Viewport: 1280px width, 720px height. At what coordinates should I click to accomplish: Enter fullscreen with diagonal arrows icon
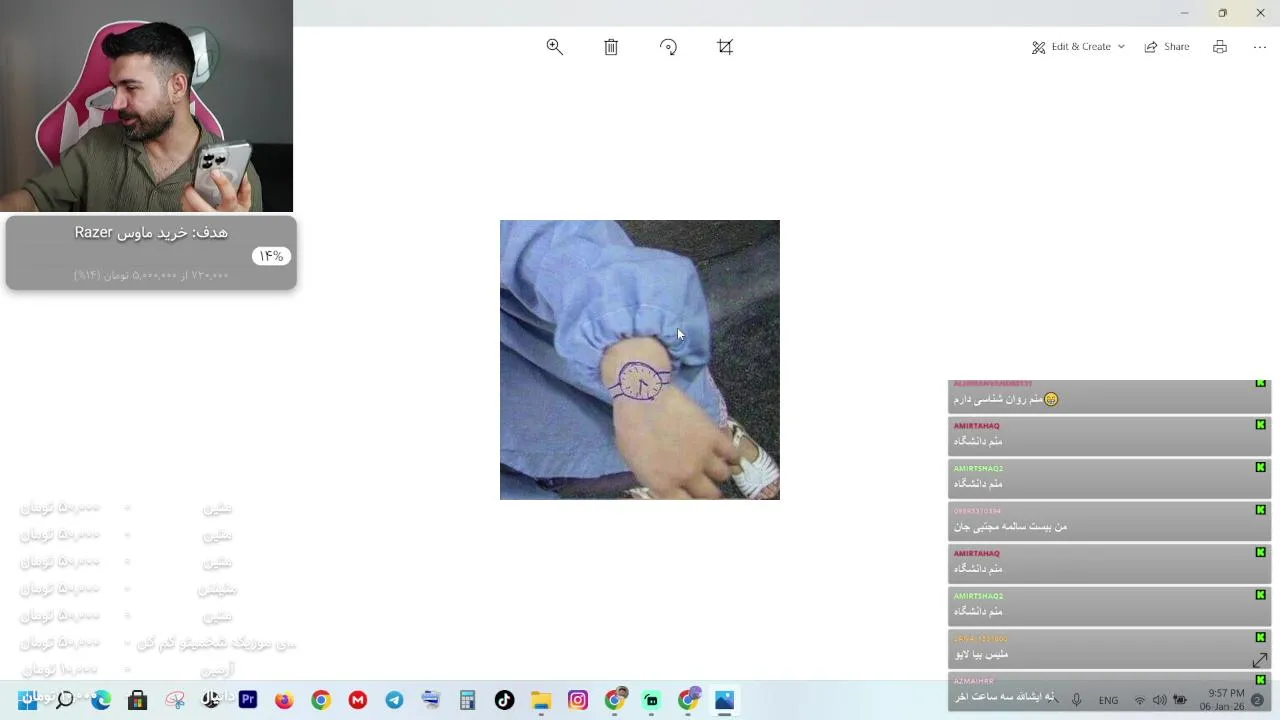[1260, 660]
